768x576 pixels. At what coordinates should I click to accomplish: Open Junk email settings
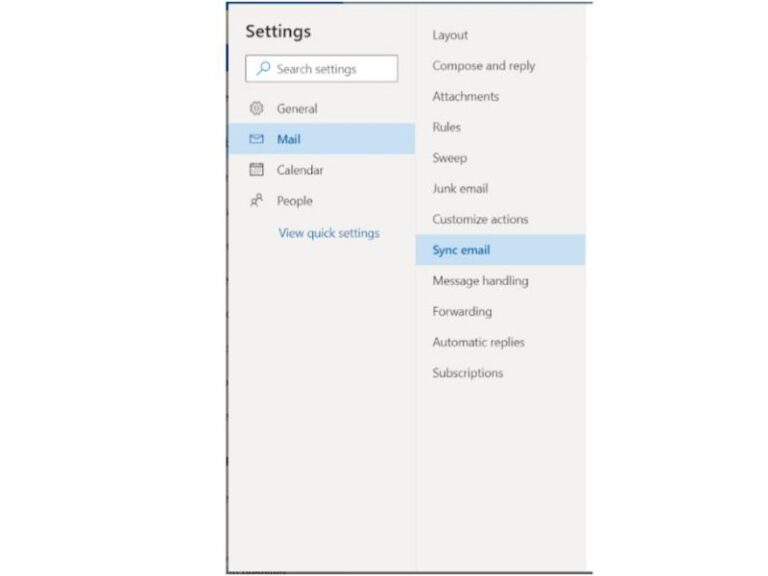pyautogui.click(x=460, y=188)
